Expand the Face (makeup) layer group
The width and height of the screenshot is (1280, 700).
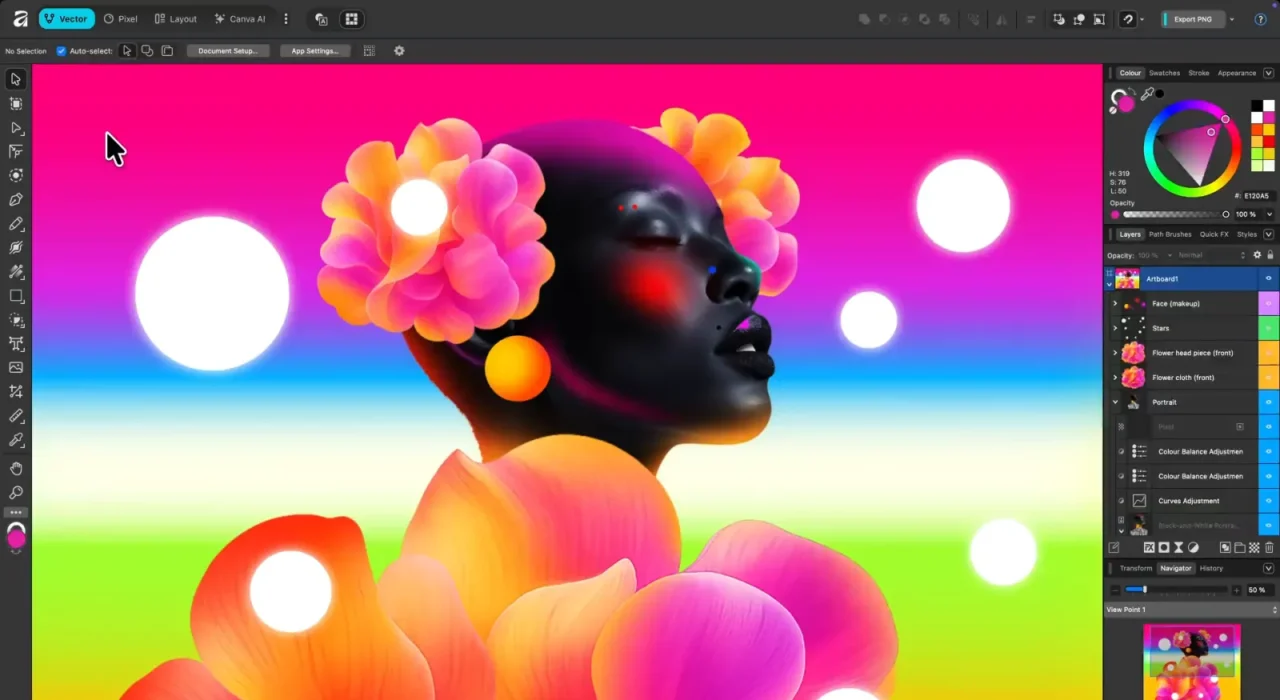point(1115,303)
